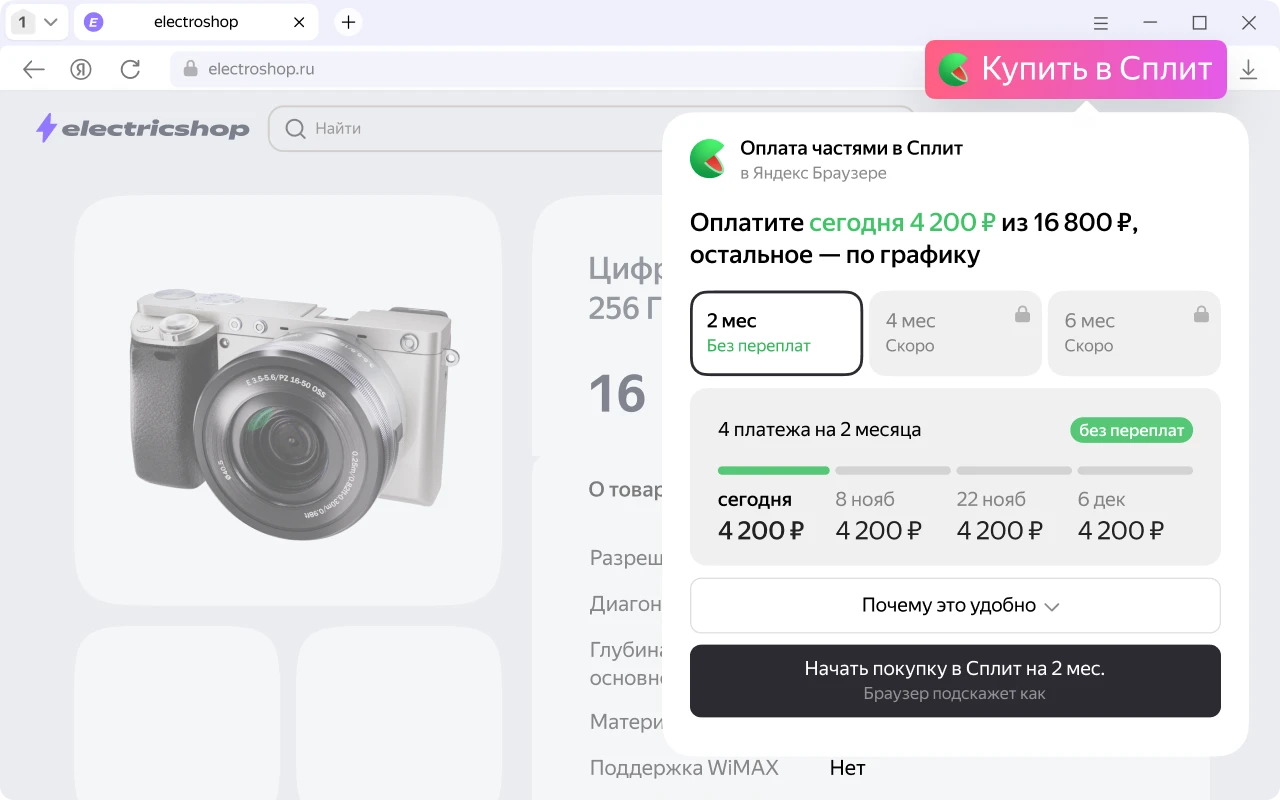The width and height of the screenshot is (1280, 800).
Task: Click the text 4 платежа на 2 месяца
Action: [x=819, y=430]
